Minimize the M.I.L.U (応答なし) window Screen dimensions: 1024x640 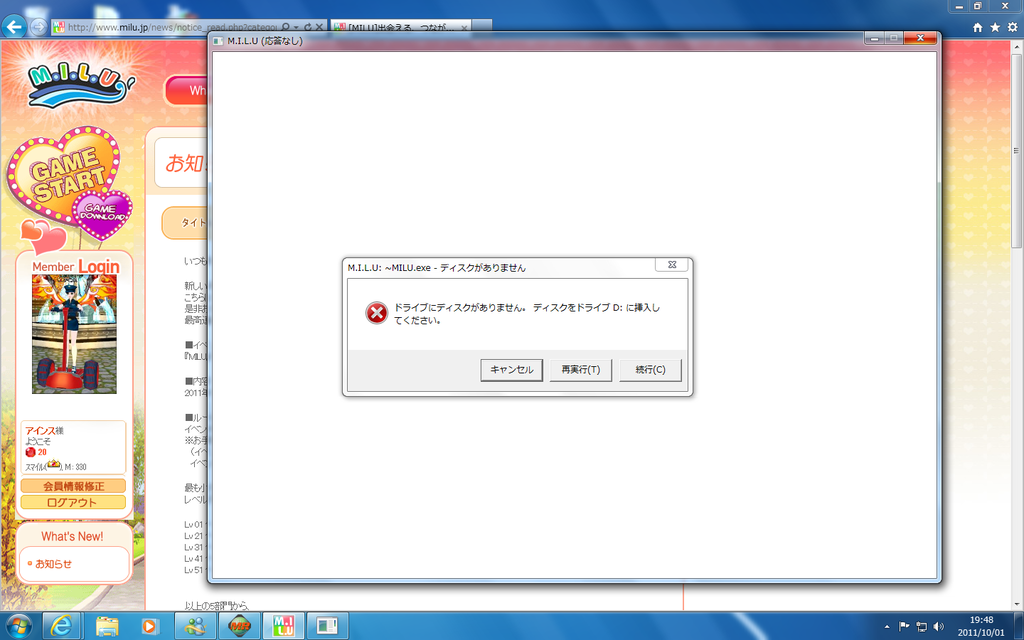(x=874, y=39)
